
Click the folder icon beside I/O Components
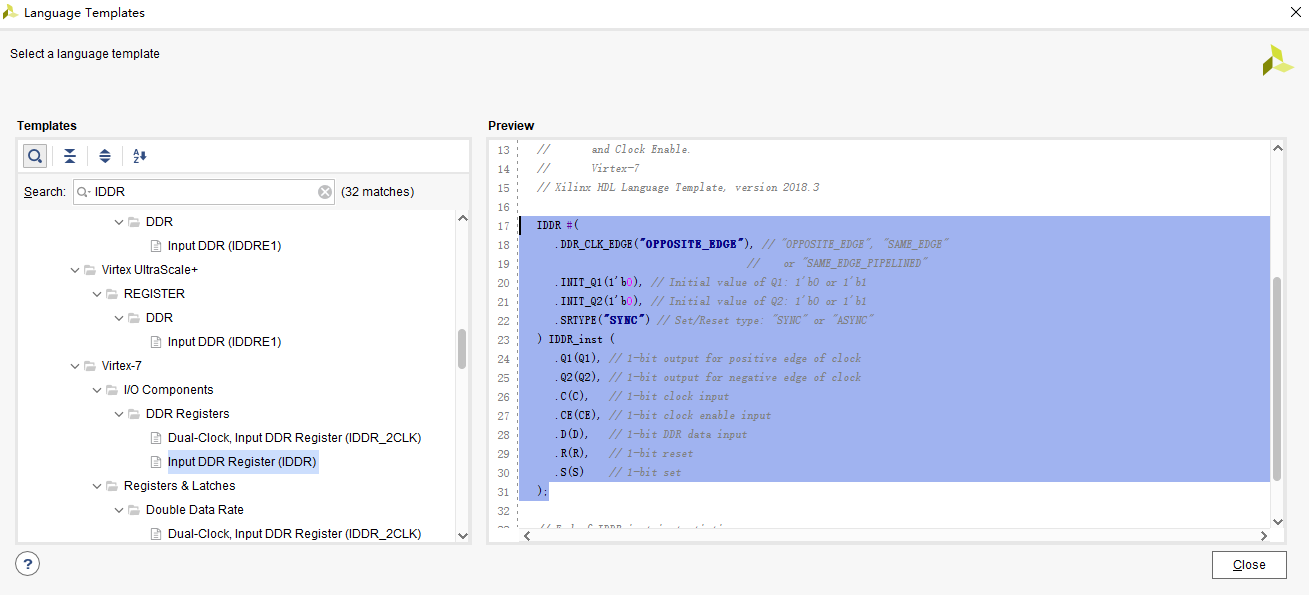click(x=111, y=390)
